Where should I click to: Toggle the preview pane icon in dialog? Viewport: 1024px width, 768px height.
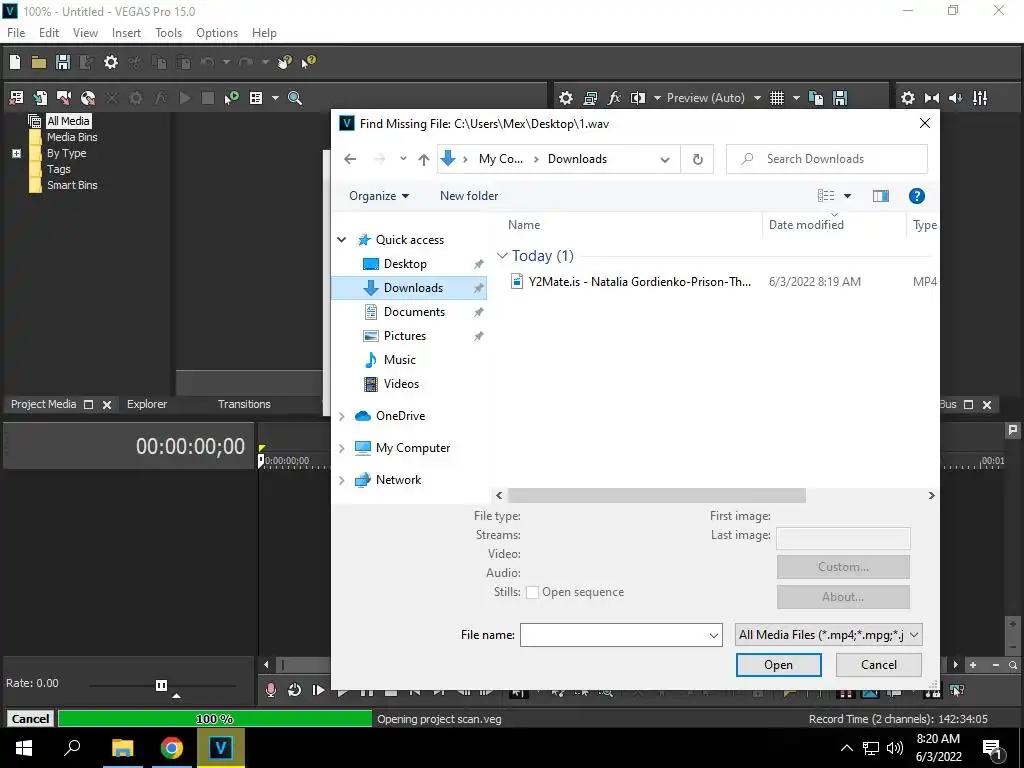[x=880, y=196]
